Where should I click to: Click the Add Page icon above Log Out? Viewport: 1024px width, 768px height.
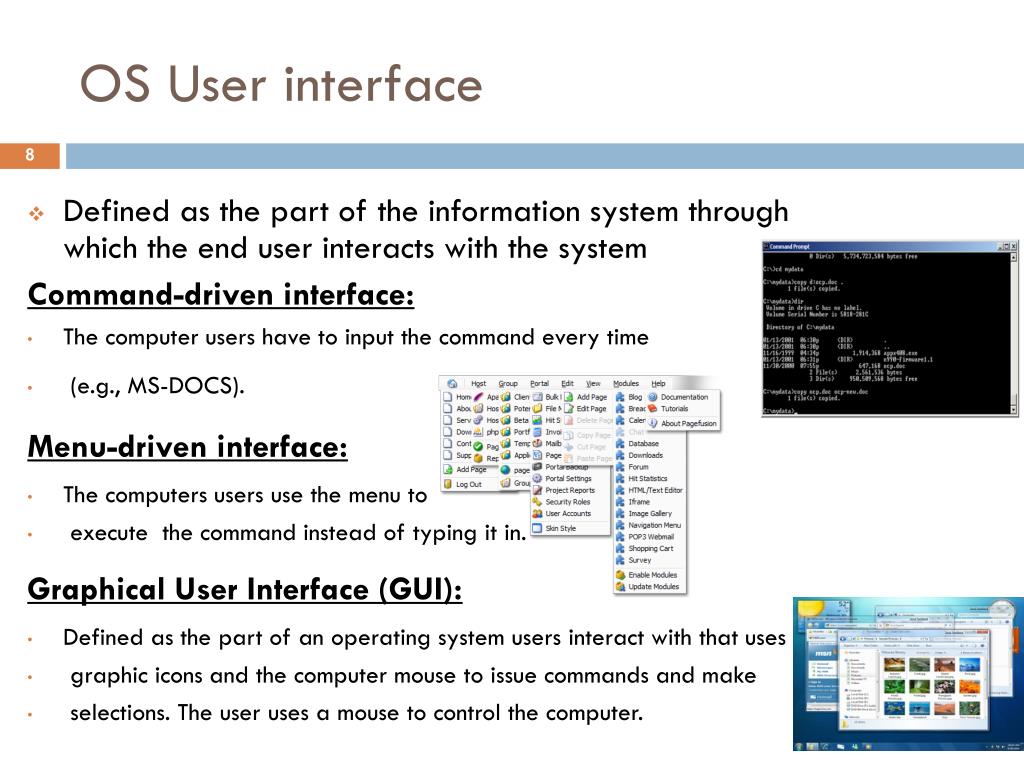(448, 470)
